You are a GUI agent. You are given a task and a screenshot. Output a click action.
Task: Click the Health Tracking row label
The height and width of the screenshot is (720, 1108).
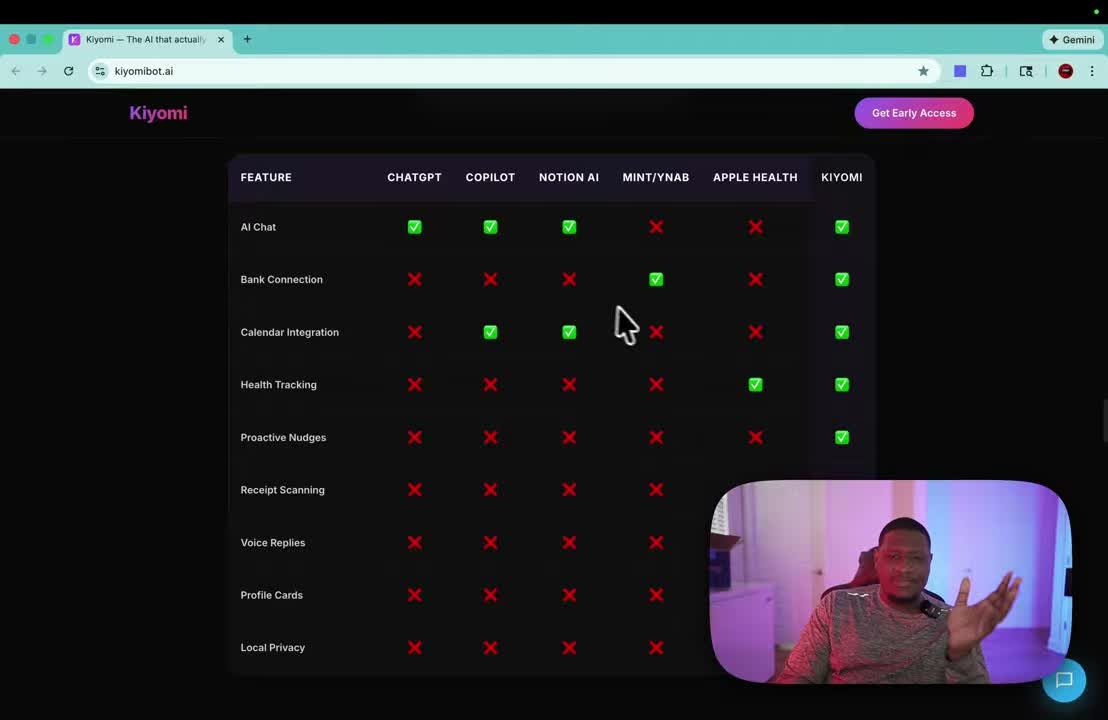pos(278,384)
